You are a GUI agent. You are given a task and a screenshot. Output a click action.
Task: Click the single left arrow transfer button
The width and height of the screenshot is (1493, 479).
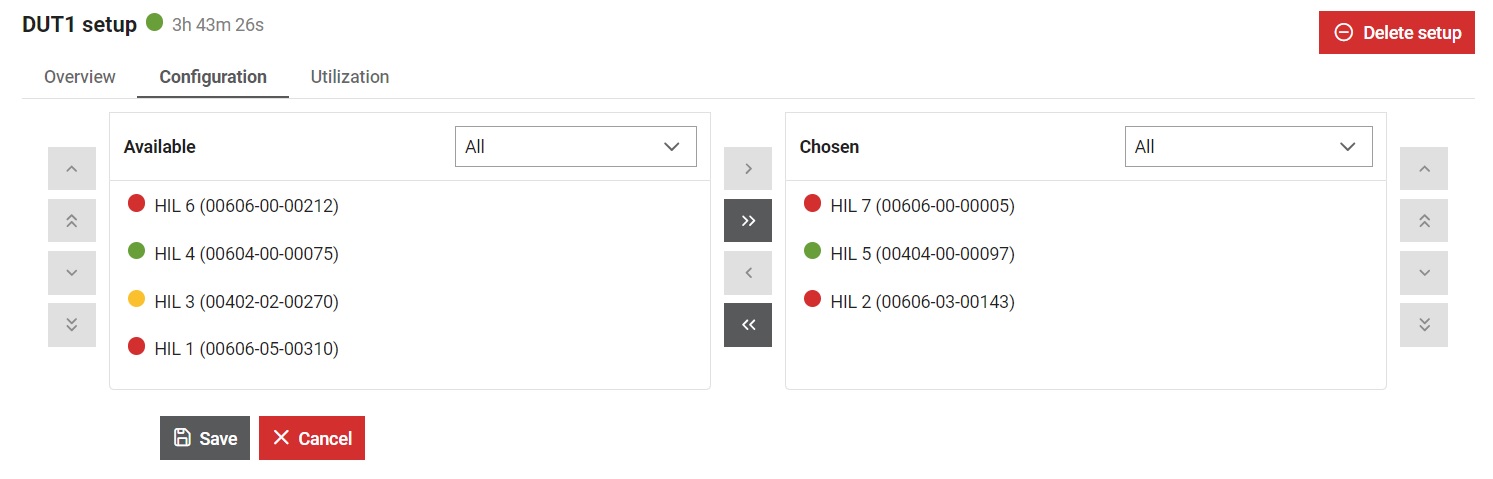748,273
